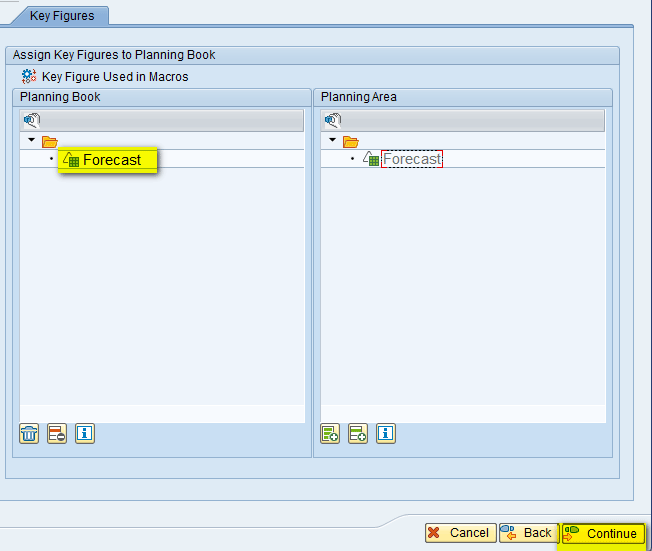Select Forecast key figure in Planning Book
This screenshot has height=551, width=652.
[111, 160]
